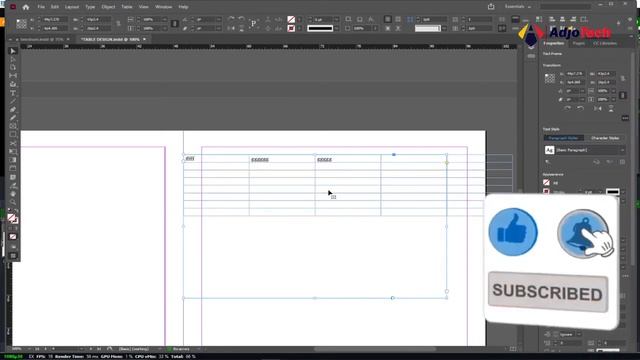Select the Line tool

(x=13, y=101)
